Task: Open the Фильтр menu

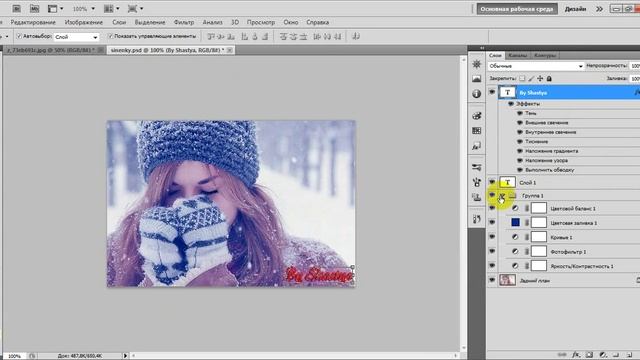Action: tap(184, 22)
